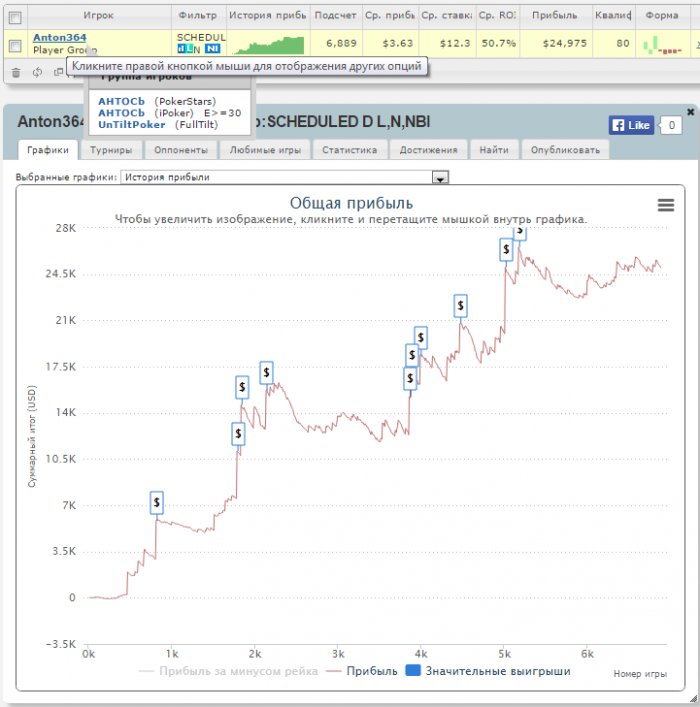The width and height of the screenshot is (700, 707).
Task: Click the refresh icon in the row toolbar
Action: pyautogui.click(x=37, y=72)
